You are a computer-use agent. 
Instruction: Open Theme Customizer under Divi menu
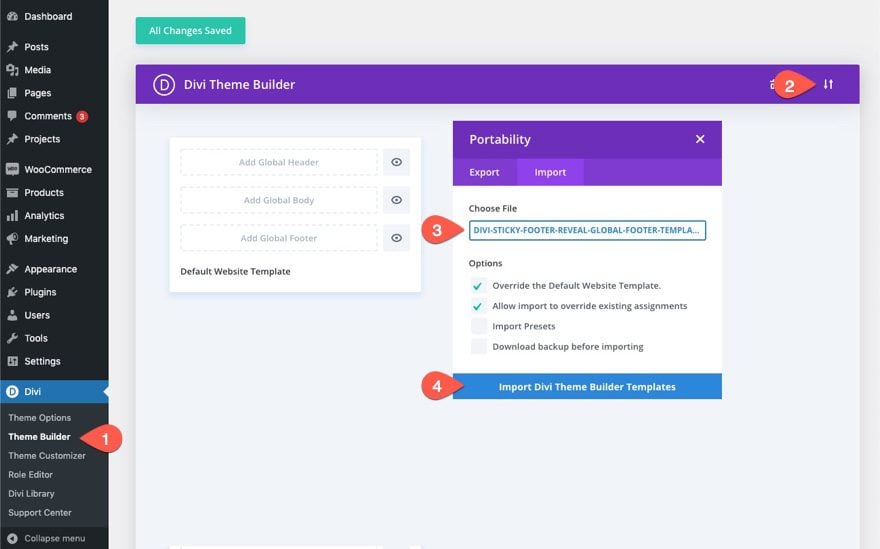pos(47,456)
